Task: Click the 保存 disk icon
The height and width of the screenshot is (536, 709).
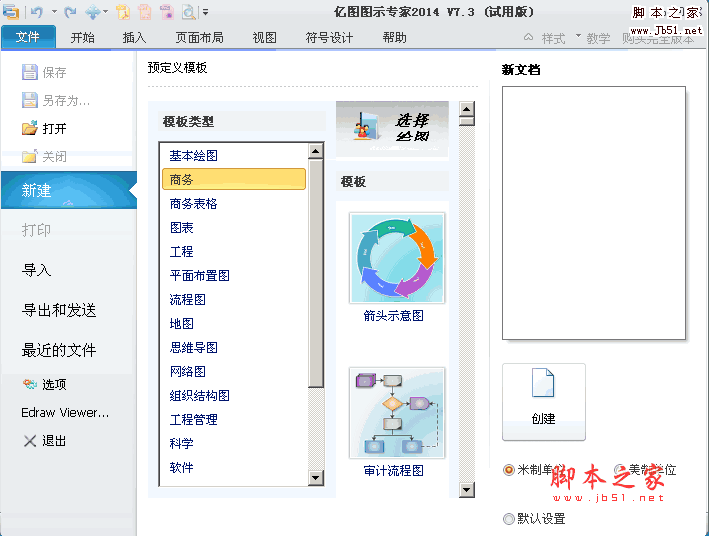Action: (x=30, y=72)
